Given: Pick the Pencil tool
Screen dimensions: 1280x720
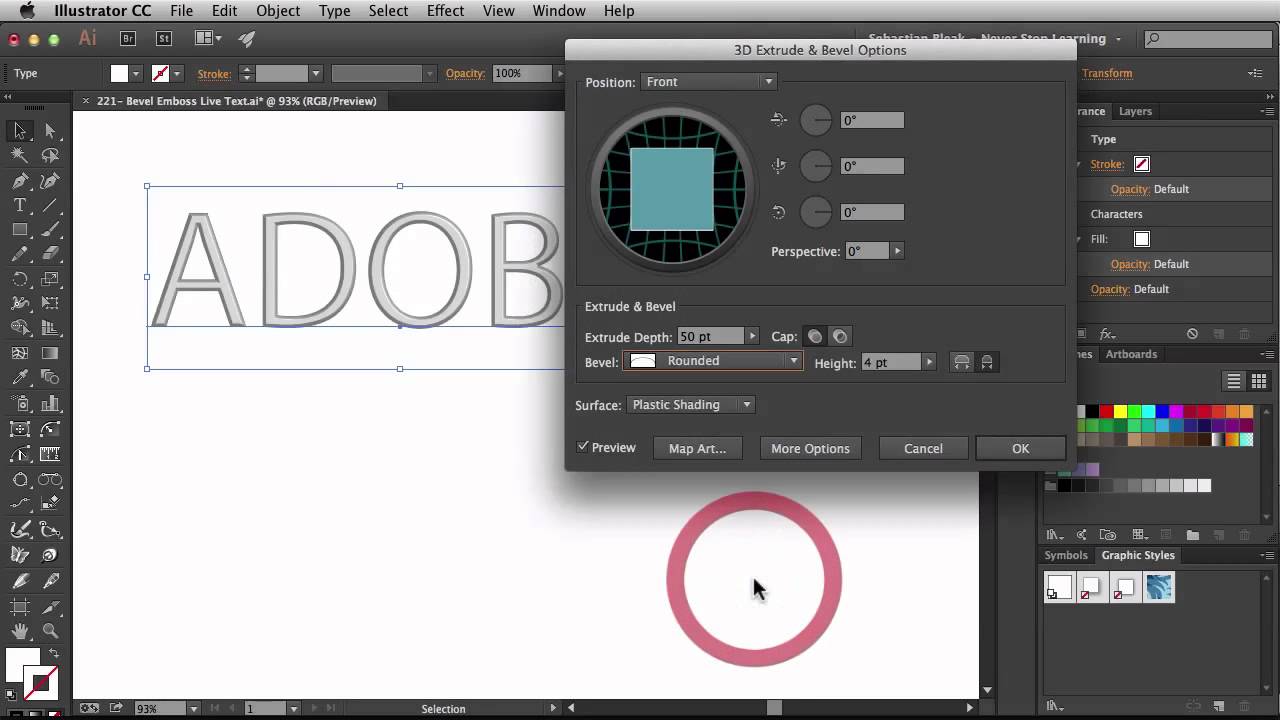Looking at the screenshot, I should click(19, 255).
